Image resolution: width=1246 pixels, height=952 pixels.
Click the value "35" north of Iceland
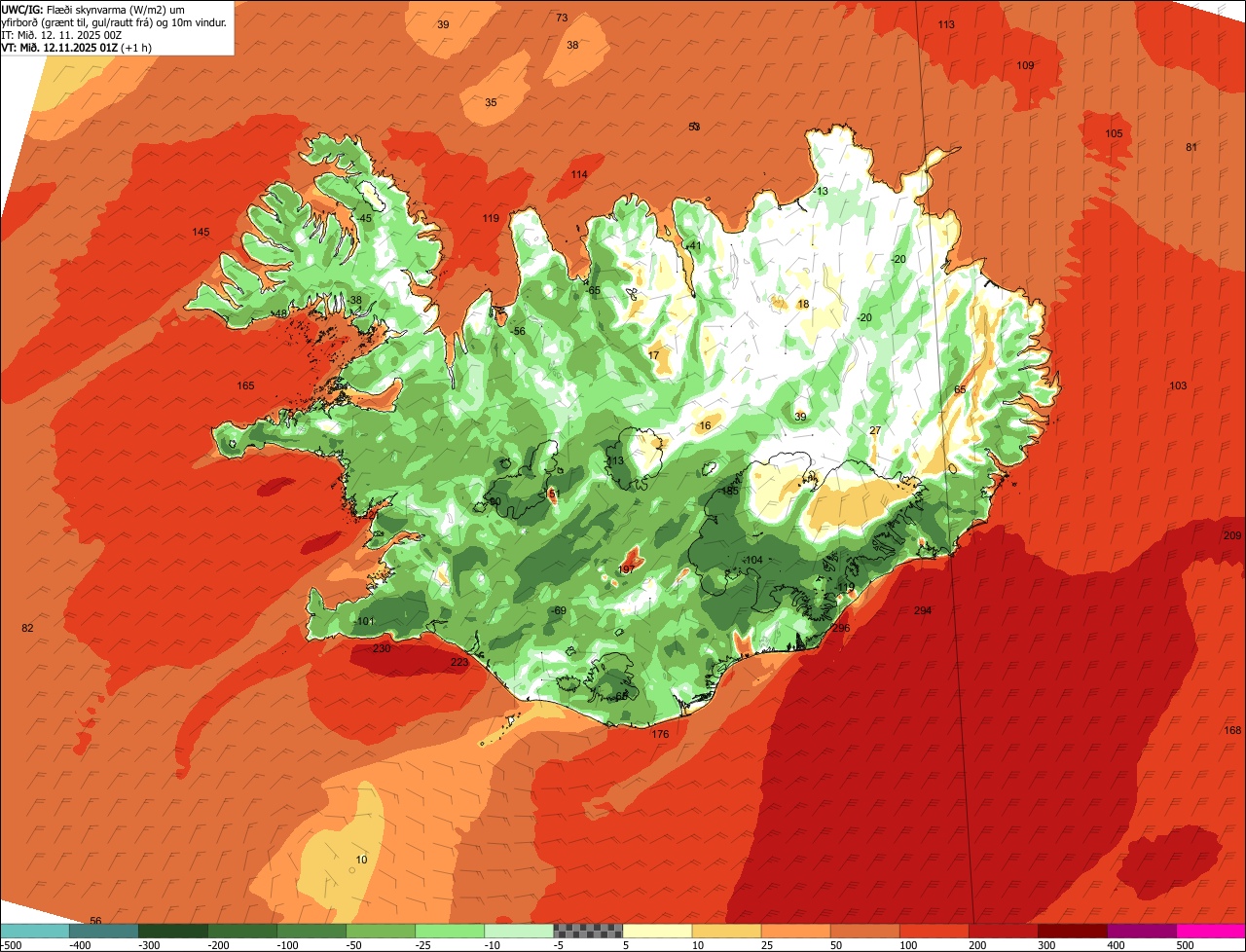point(491,102)
